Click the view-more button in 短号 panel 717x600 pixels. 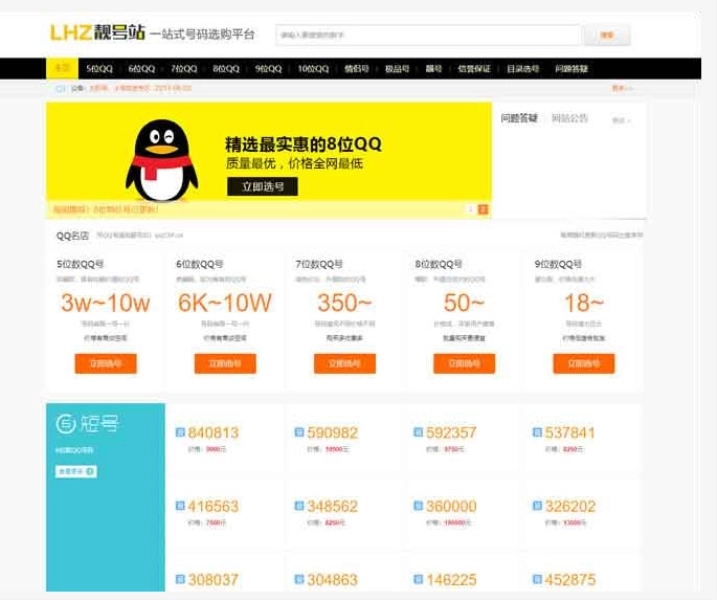(x=76, y=471)
